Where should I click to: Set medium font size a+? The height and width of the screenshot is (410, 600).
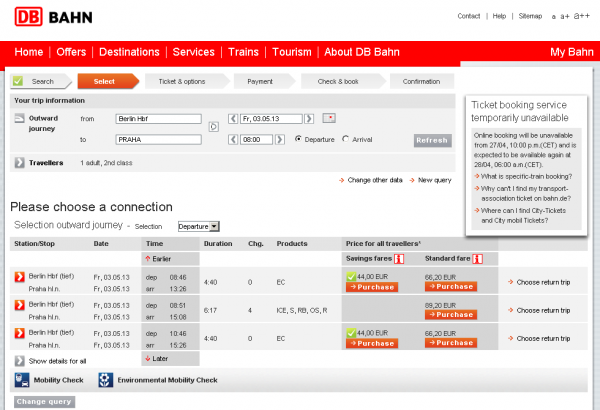pyautogui.click(x=565, y=16)
